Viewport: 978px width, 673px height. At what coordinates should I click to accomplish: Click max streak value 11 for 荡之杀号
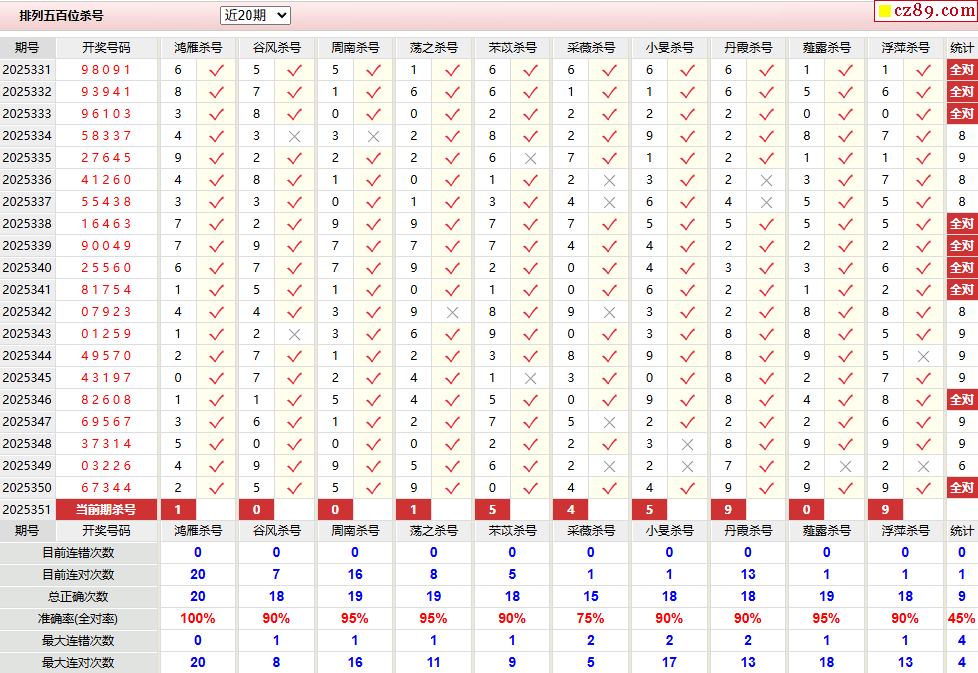pos(433,662)
